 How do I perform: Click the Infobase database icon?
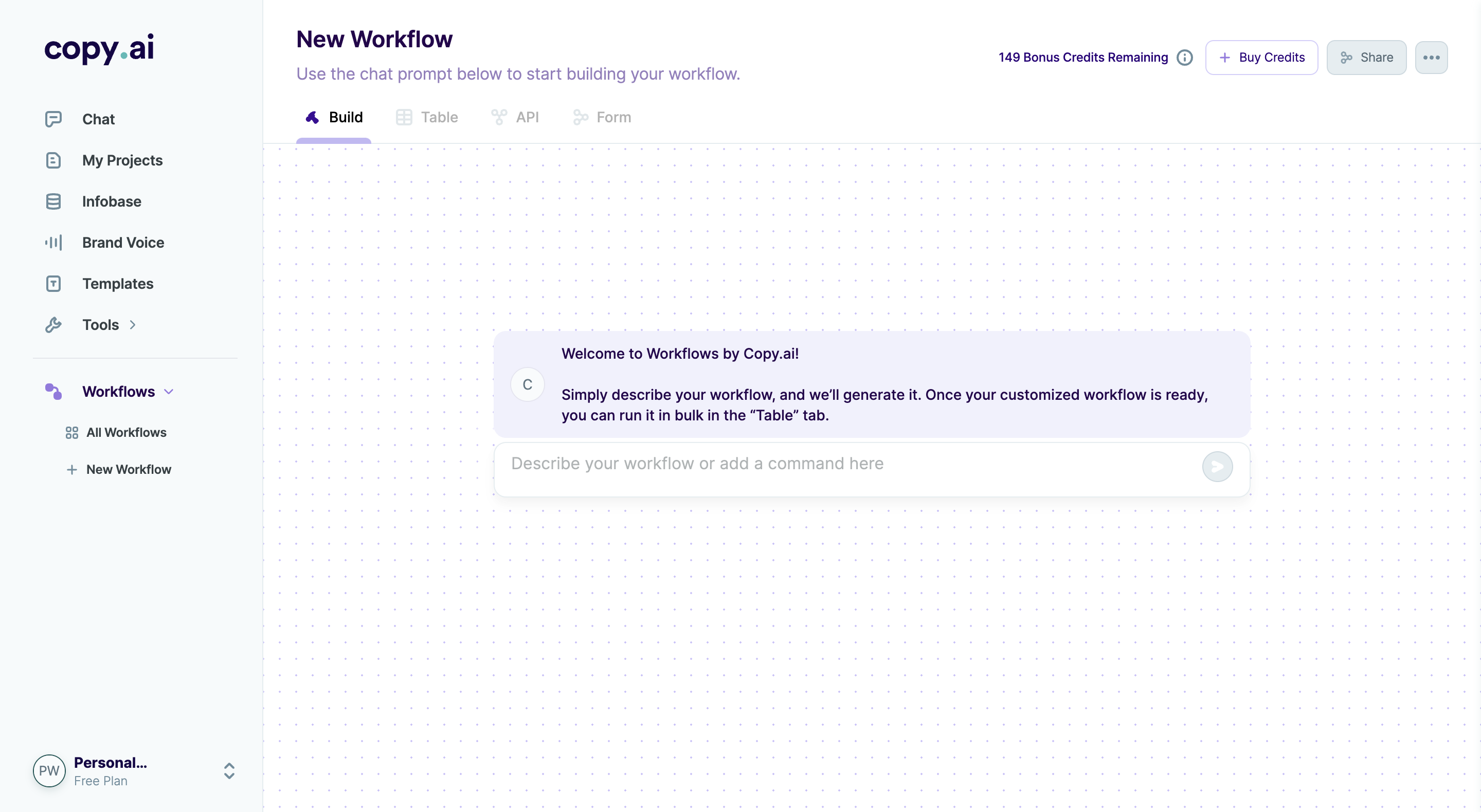click(x=53, y=201)
